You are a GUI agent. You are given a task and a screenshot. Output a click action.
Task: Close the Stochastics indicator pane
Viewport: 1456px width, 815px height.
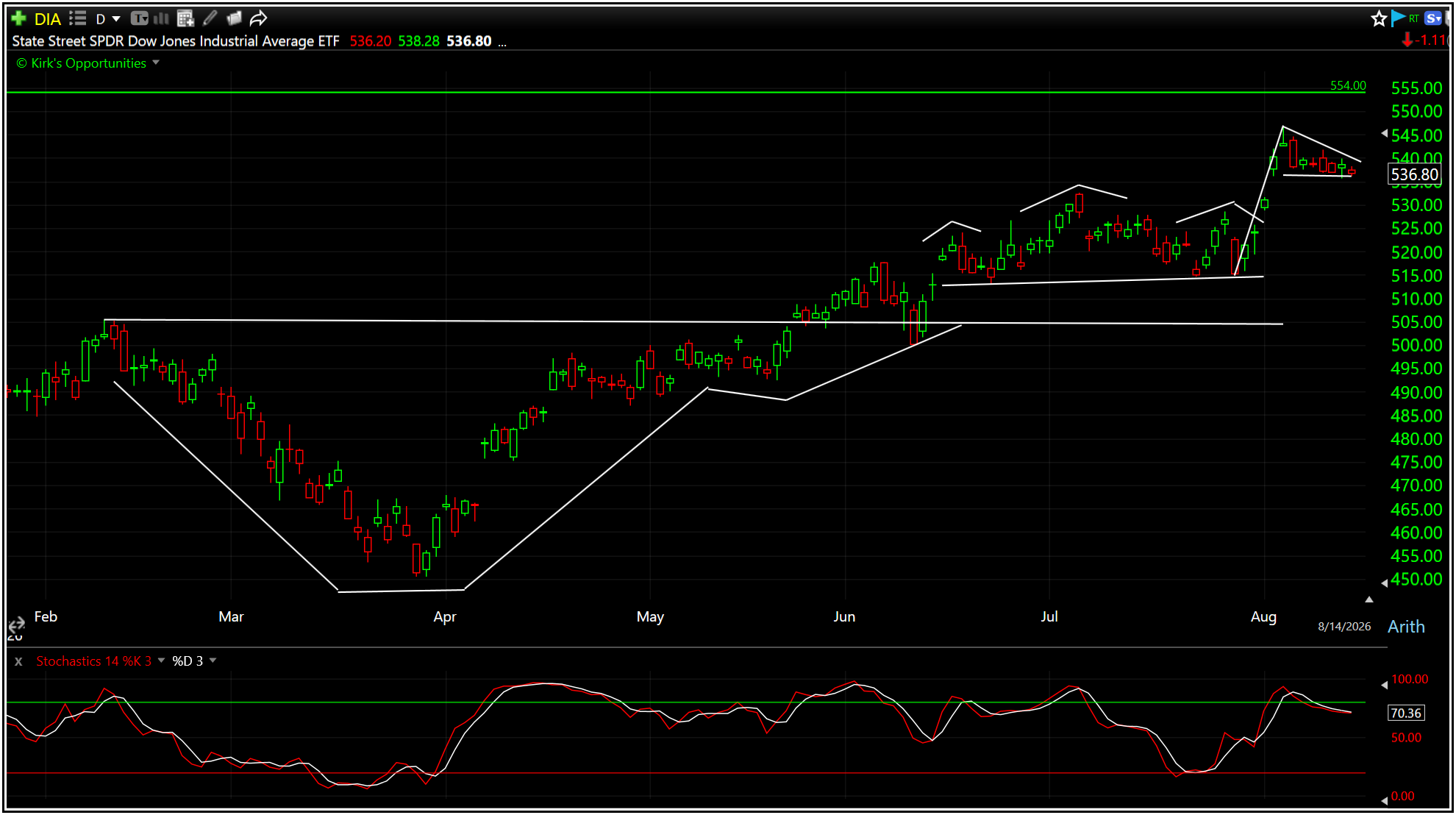(18, 661)
